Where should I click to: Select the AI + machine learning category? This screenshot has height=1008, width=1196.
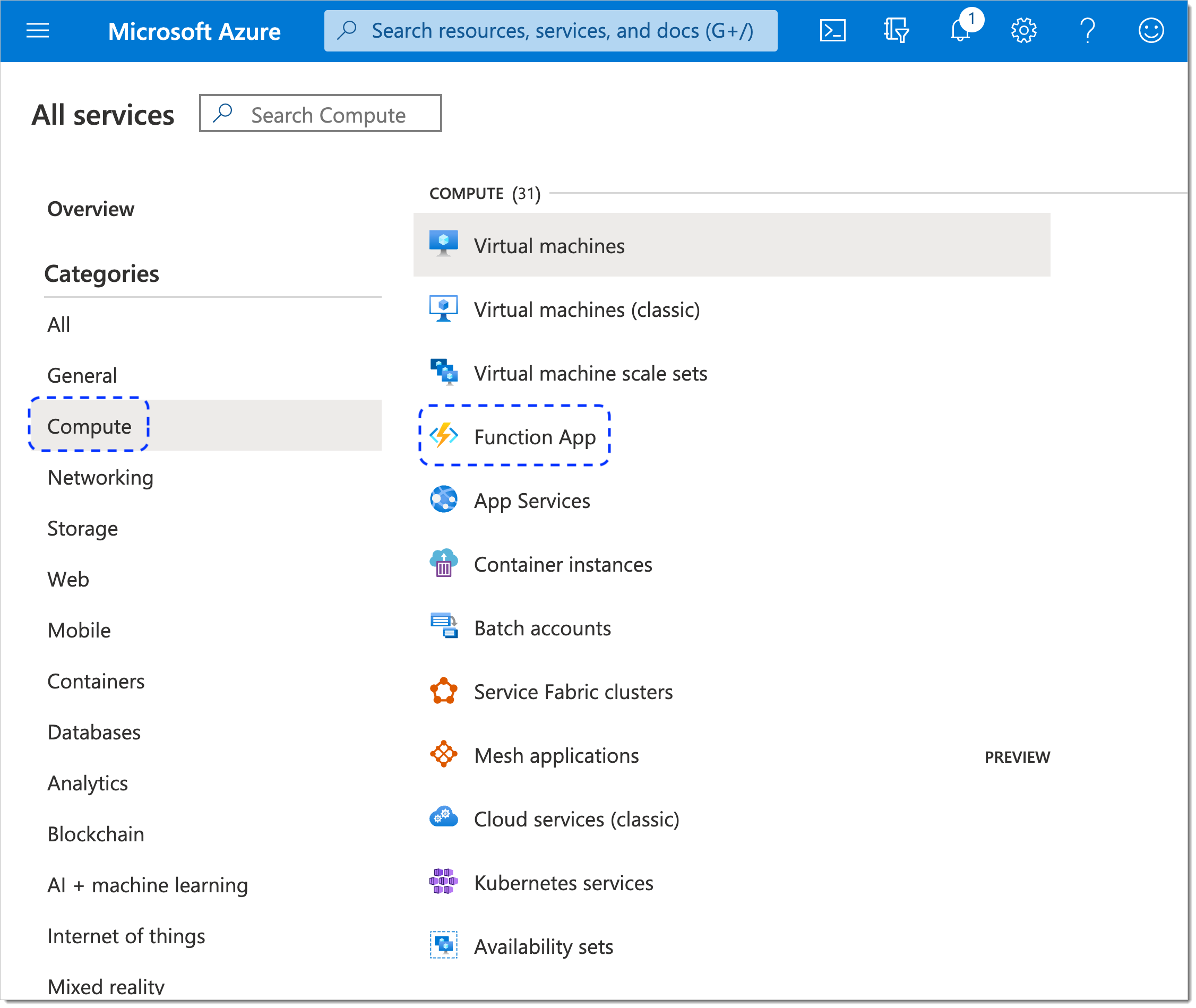(148, 885)
